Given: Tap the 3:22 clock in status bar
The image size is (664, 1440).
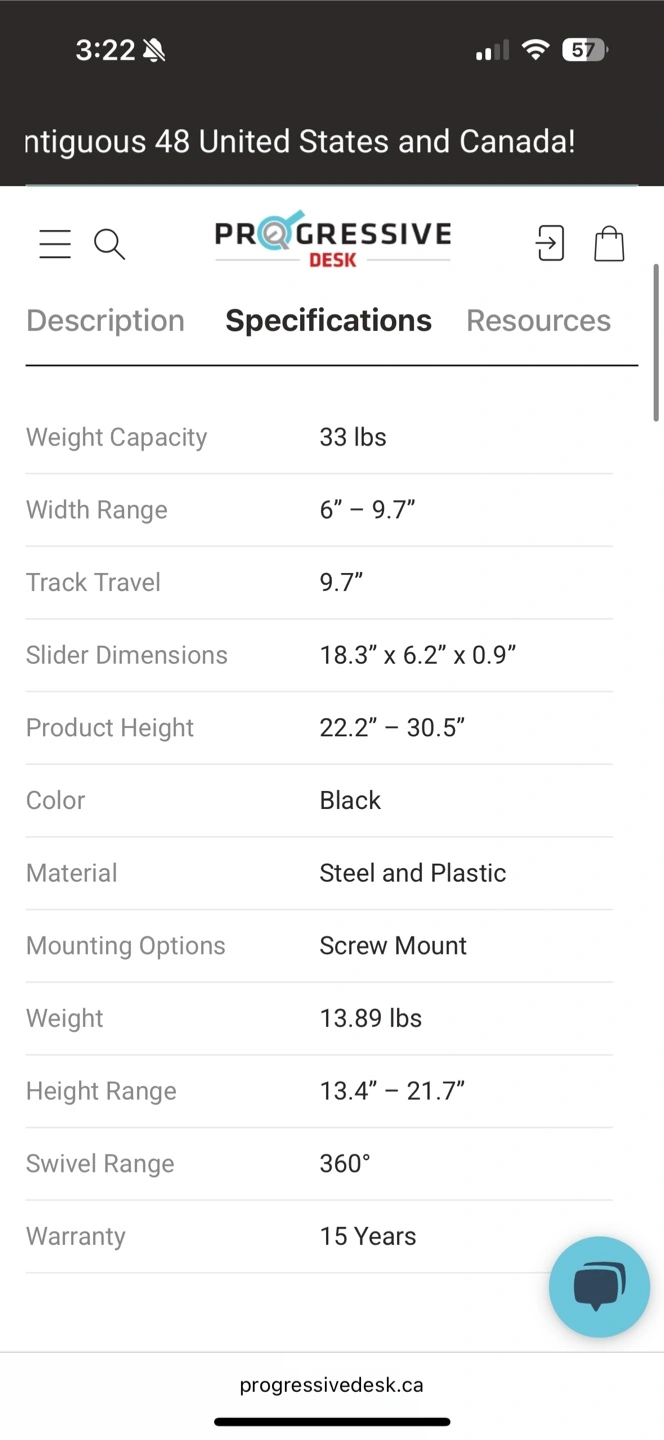Looking at the screenshot, I should tap(105, 50).
